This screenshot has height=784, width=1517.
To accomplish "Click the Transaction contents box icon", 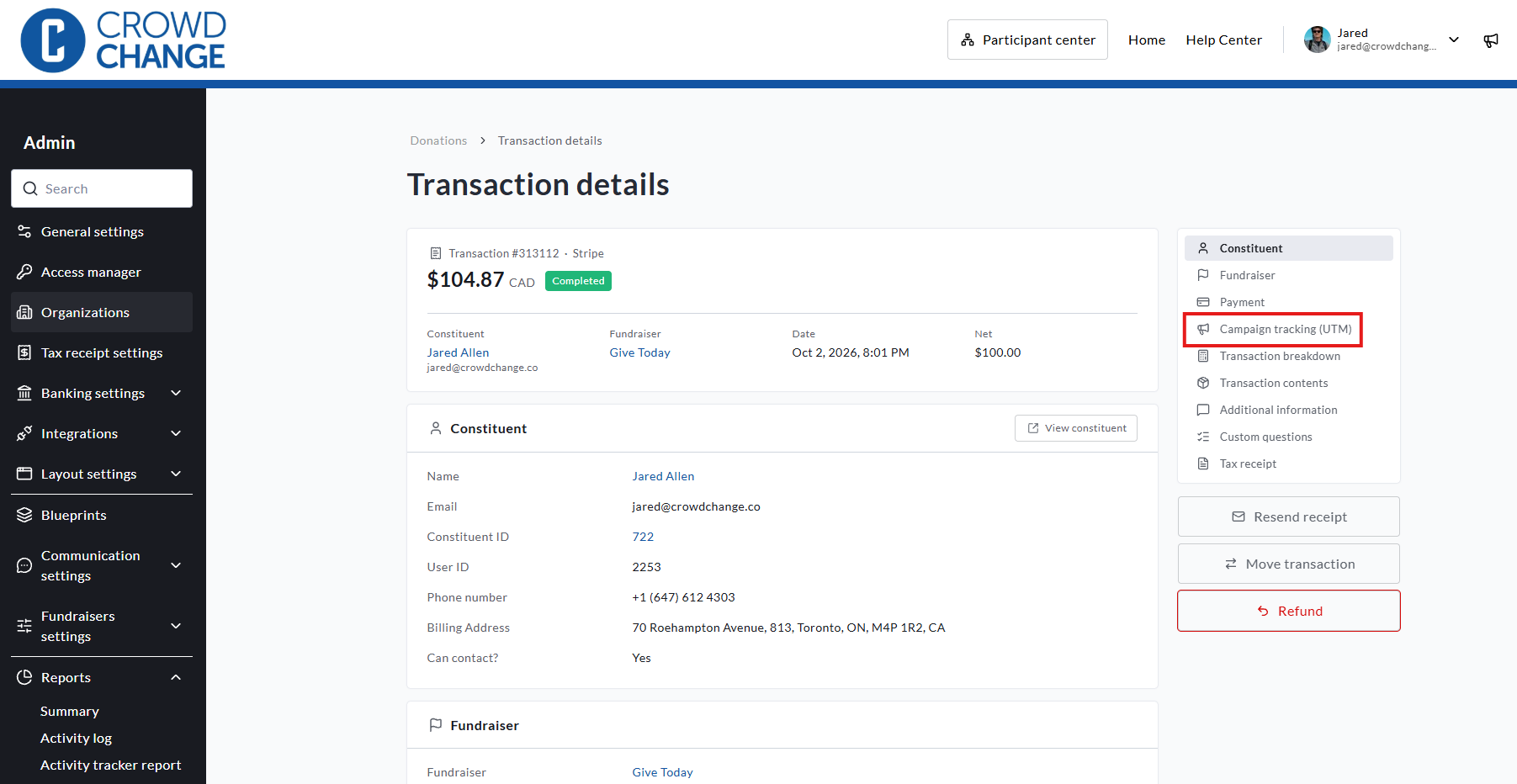I will click(1203, 383).
